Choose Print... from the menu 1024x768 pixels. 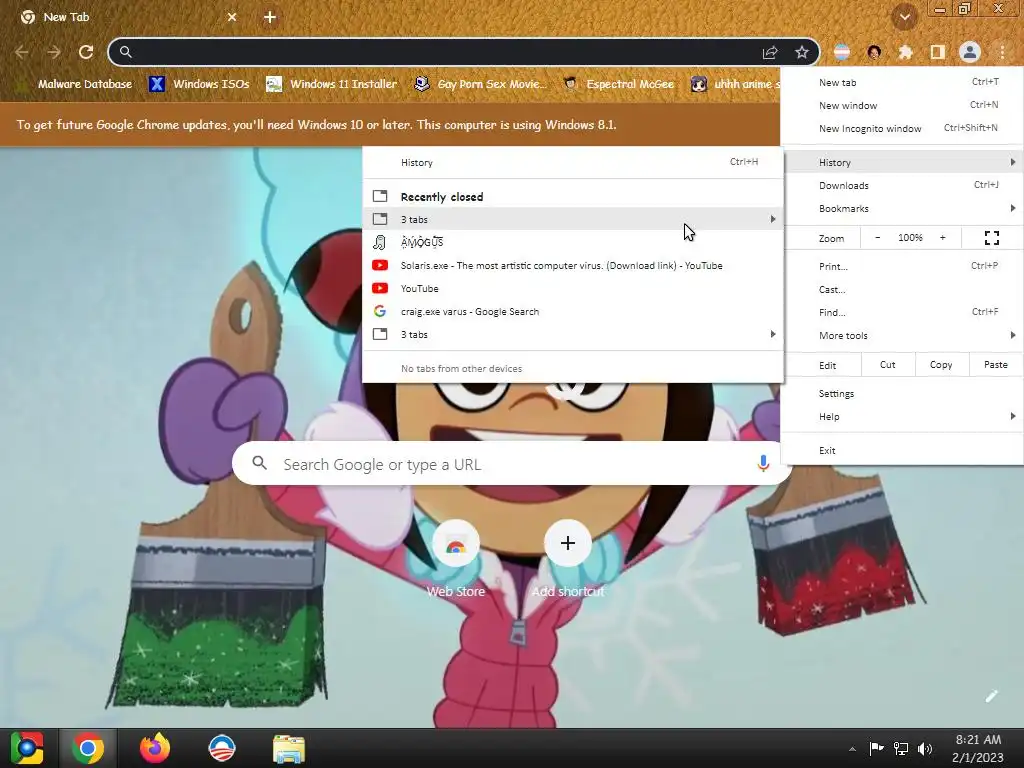point(902,266)
